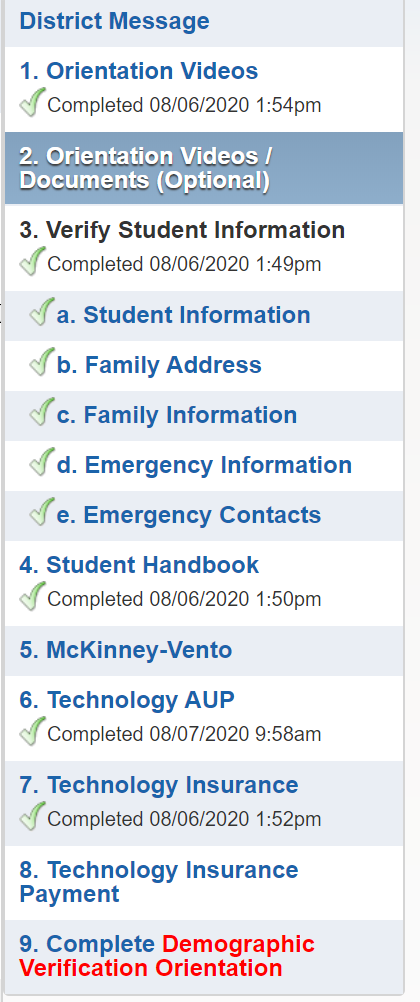Click the checkmark under Student Handbook
The image size is (420, 1002).
[32, 596]
